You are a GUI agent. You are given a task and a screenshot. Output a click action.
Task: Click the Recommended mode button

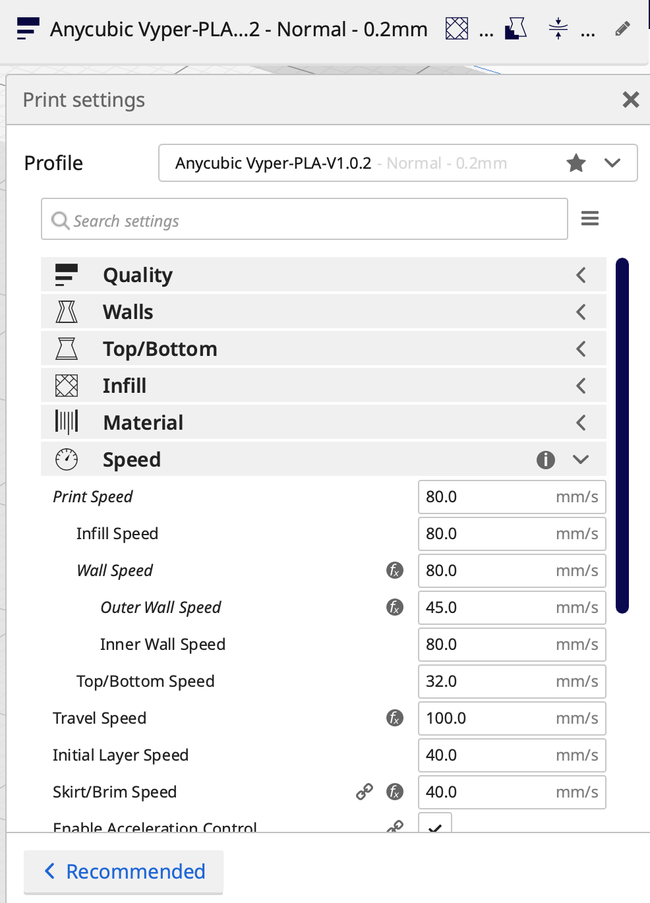pyautogui.click(x=123, y=871)
